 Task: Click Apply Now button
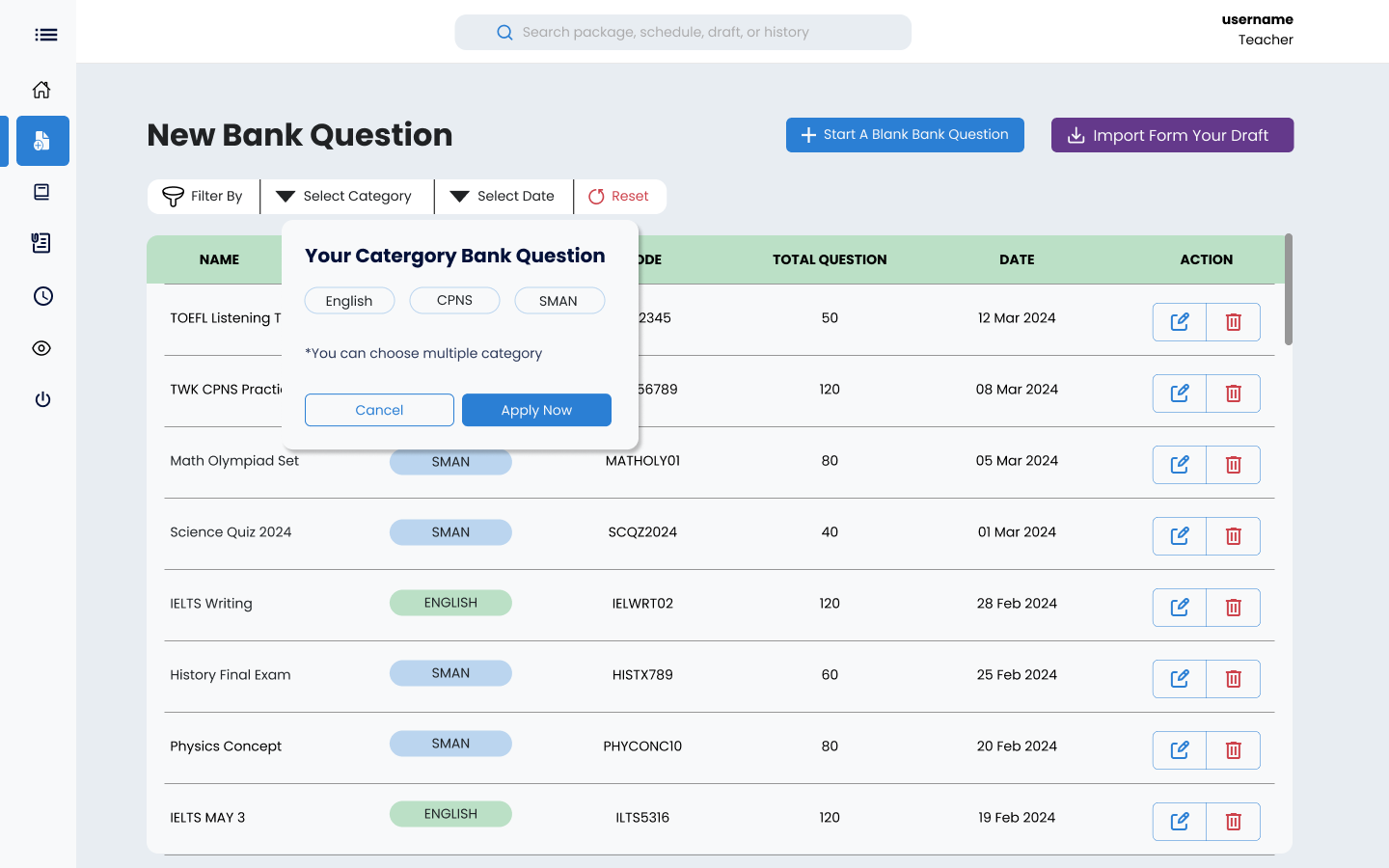[536, 410]
